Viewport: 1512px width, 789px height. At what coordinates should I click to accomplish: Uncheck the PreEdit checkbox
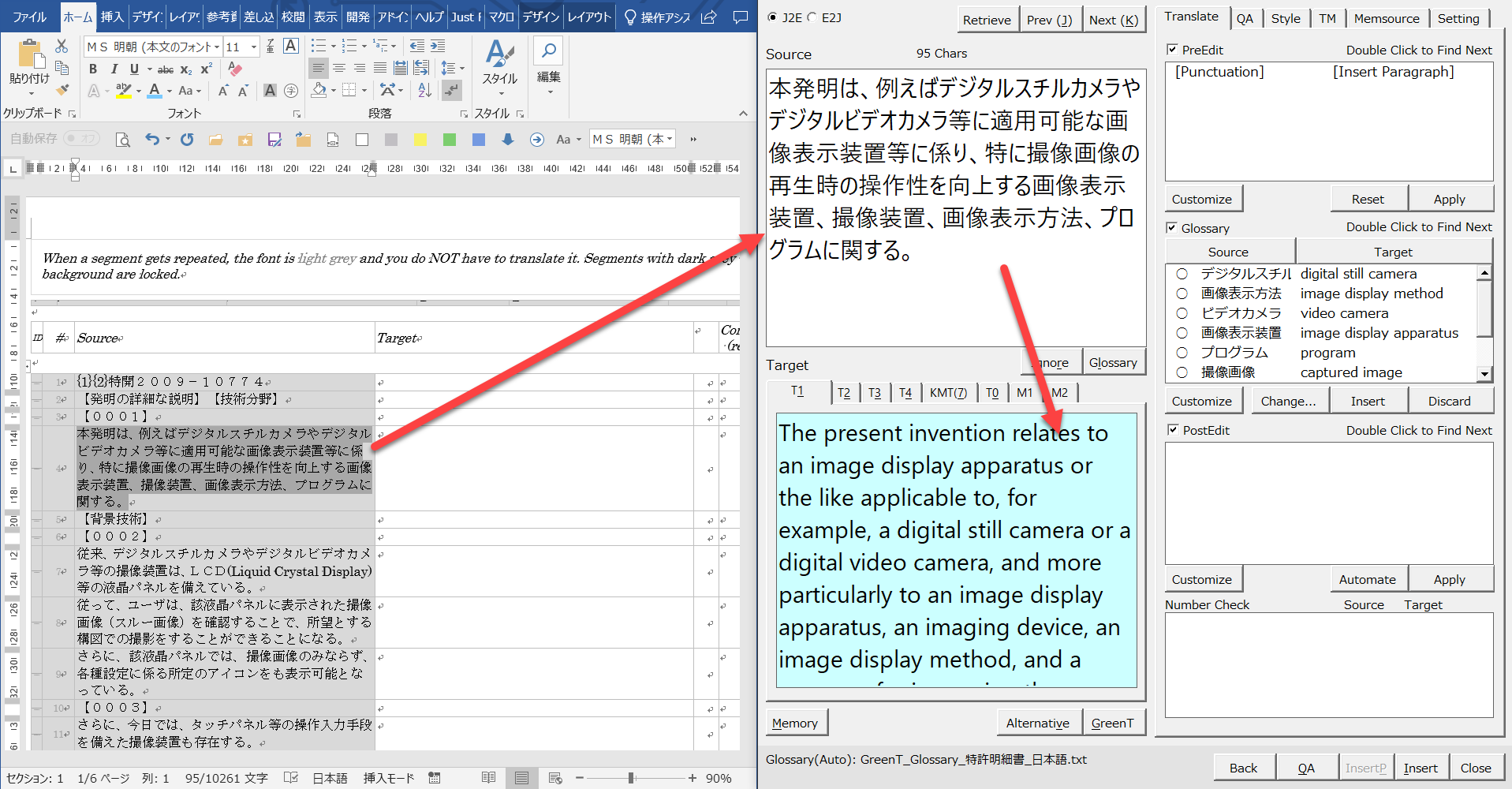[1172, 50]
